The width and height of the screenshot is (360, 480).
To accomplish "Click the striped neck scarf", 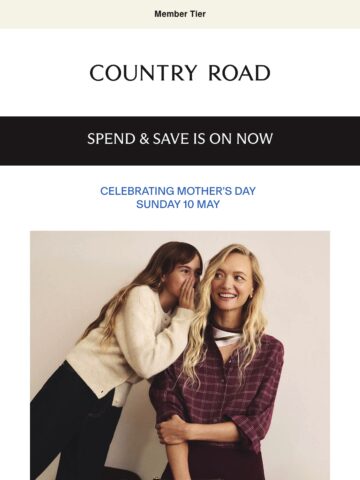I will click(x=226, y=335).
